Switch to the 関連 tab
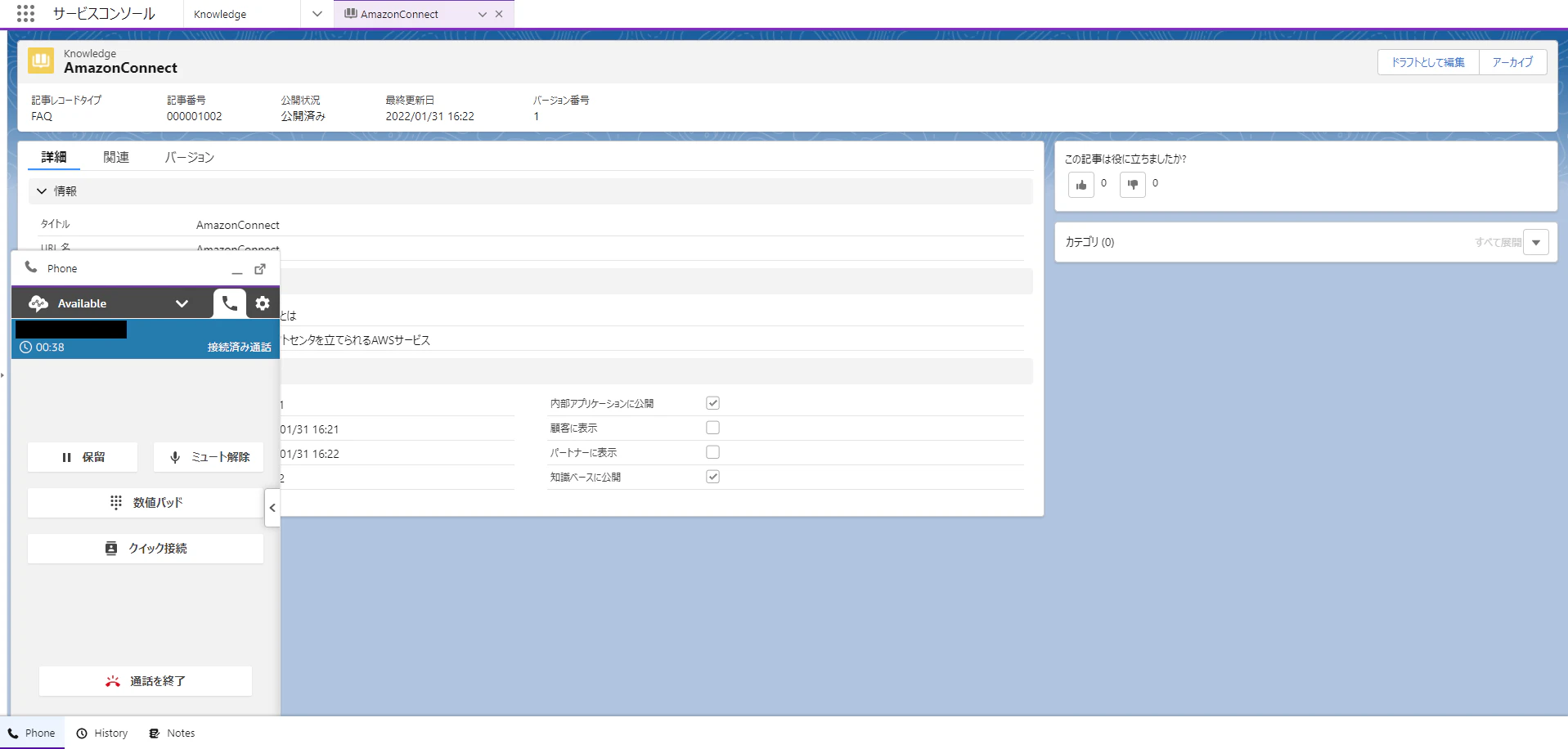This screenshot has height=749, width=1568. [x=116, y=157]
